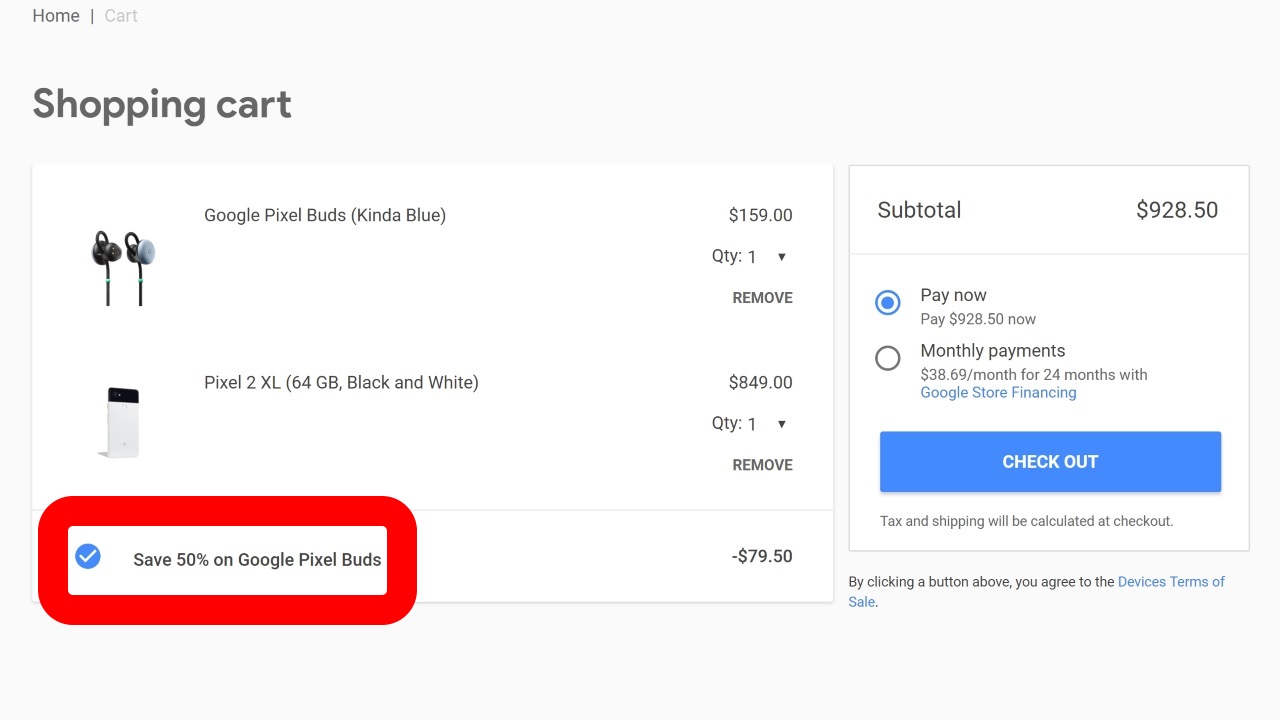Click Google Pixel Buds (Kinda Blue) title
The height and width of the screenshot is (720, 1280).
(x=325, y=215)
